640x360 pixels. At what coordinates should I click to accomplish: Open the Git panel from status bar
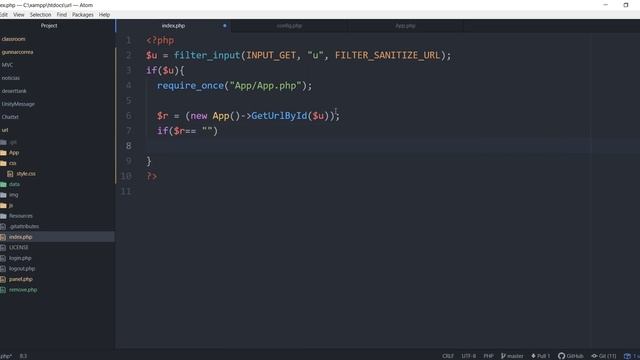tap(604, 356)
